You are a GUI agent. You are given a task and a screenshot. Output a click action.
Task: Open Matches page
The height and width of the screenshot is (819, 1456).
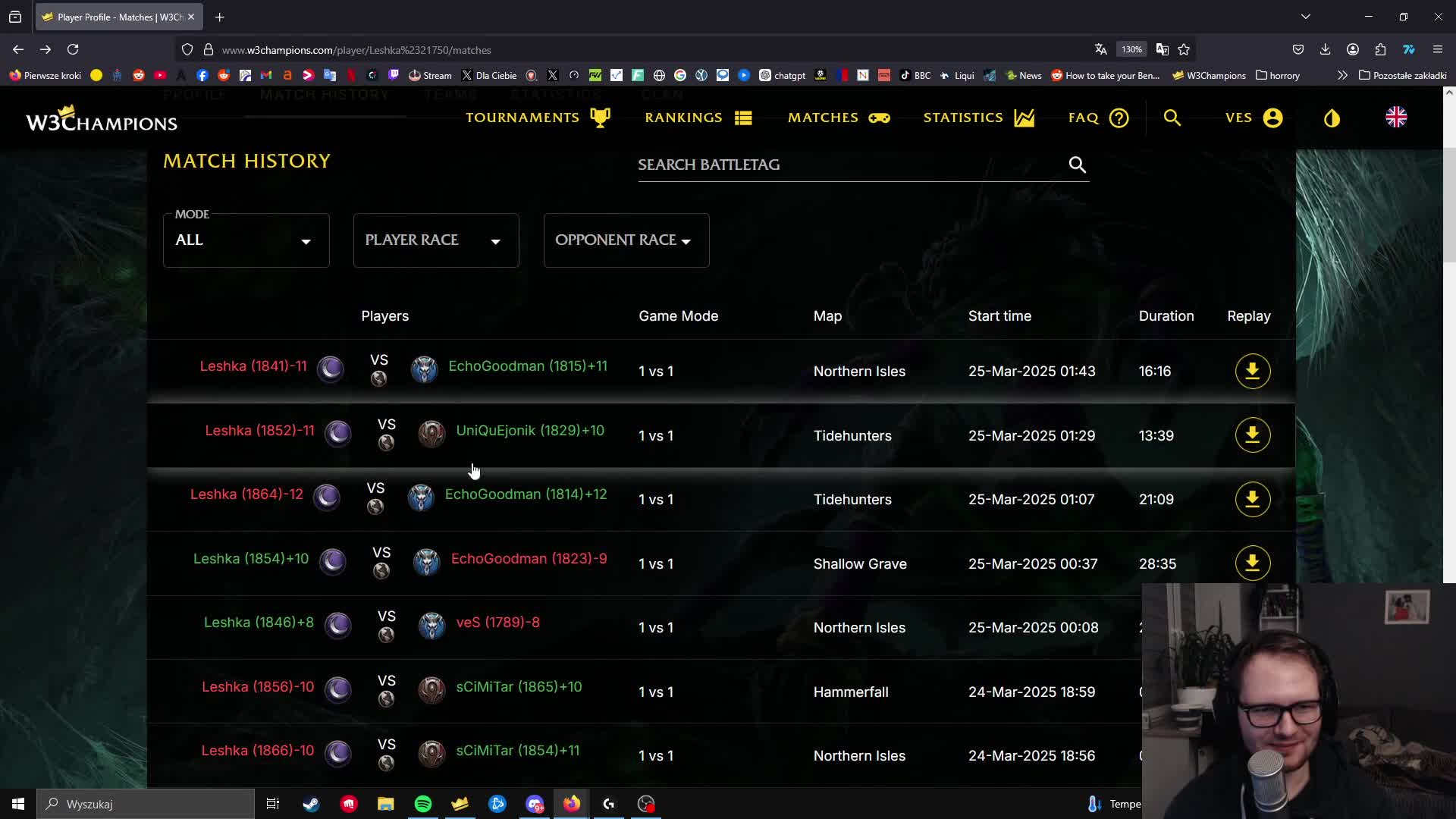[839, 118]
